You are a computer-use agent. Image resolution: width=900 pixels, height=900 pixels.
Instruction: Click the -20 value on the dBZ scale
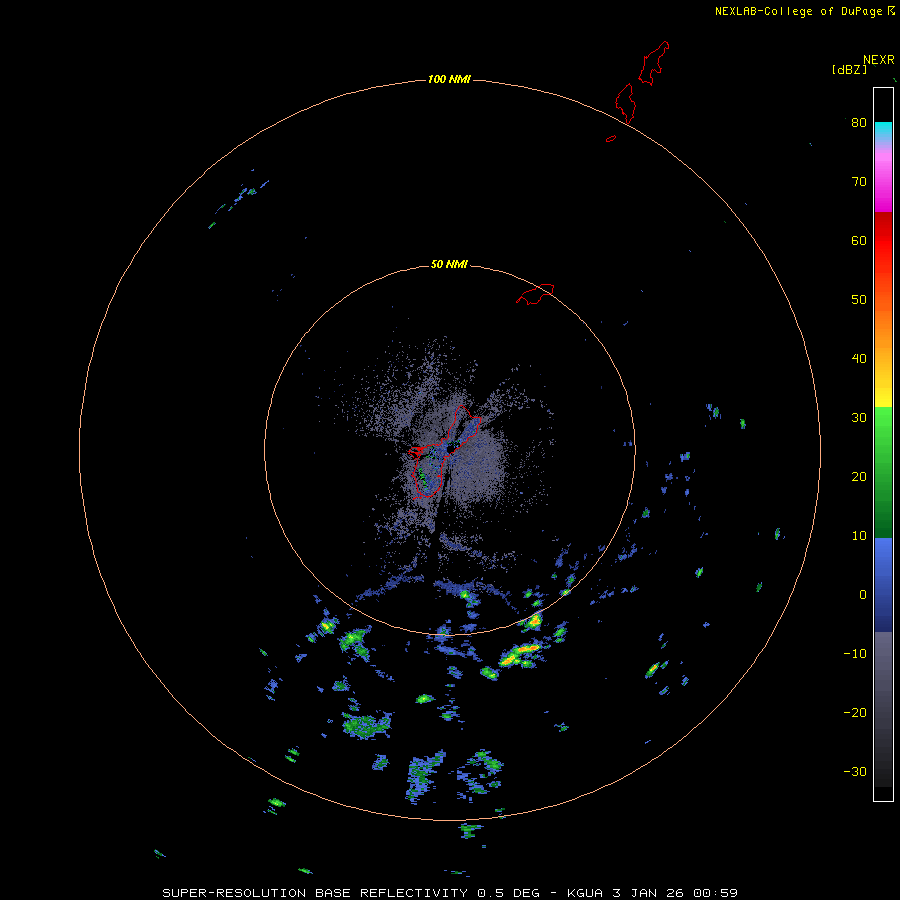tap(855, 713)
